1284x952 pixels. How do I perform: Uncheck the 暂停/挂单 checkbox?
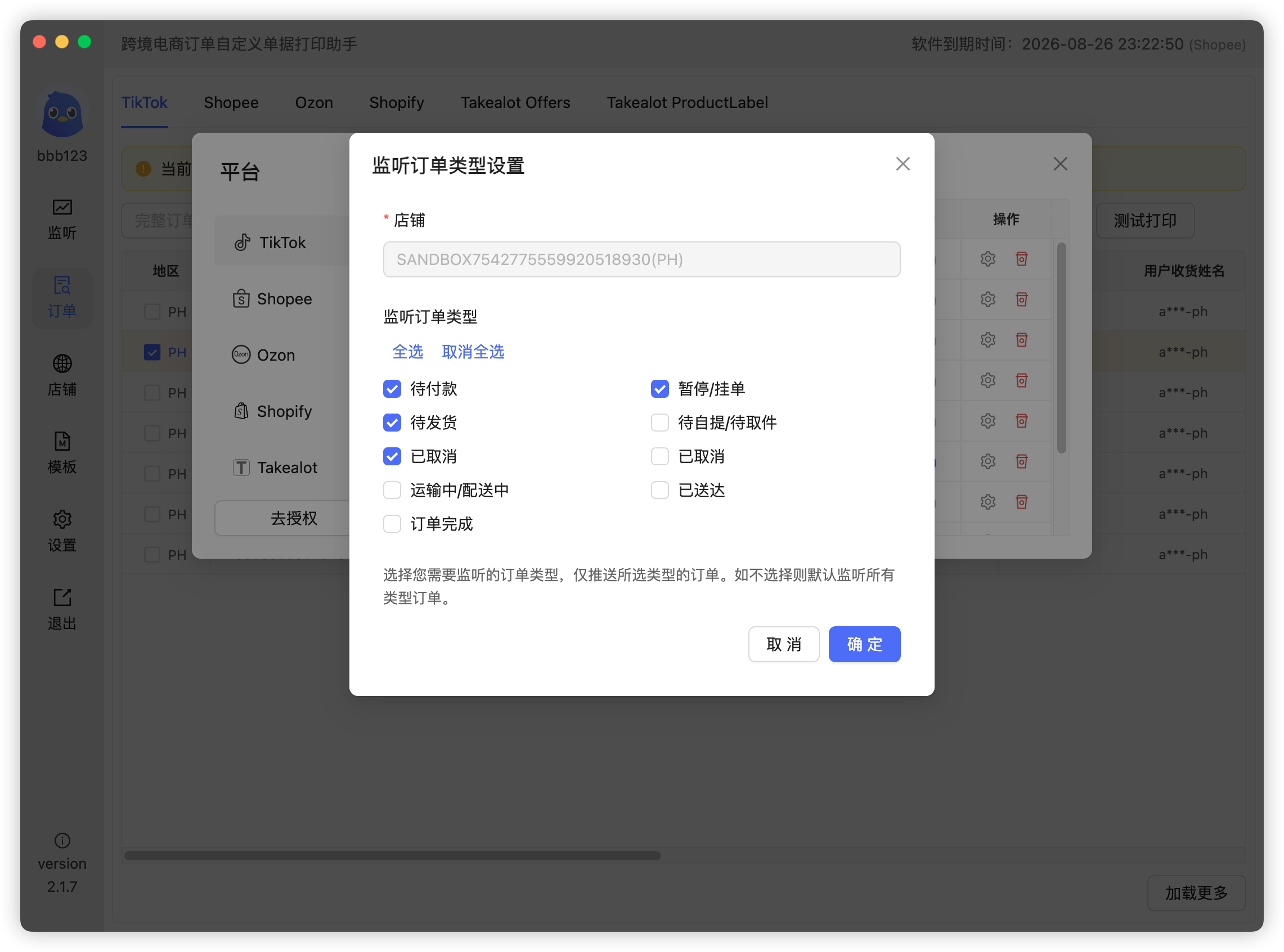pos(660,388)
